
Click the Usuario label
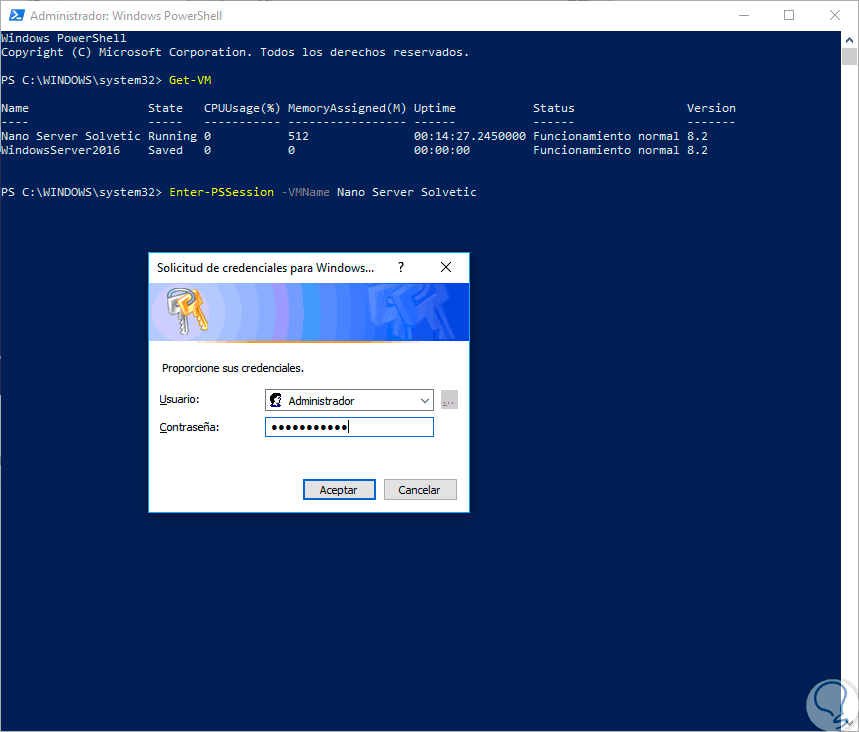coord(179,399)
